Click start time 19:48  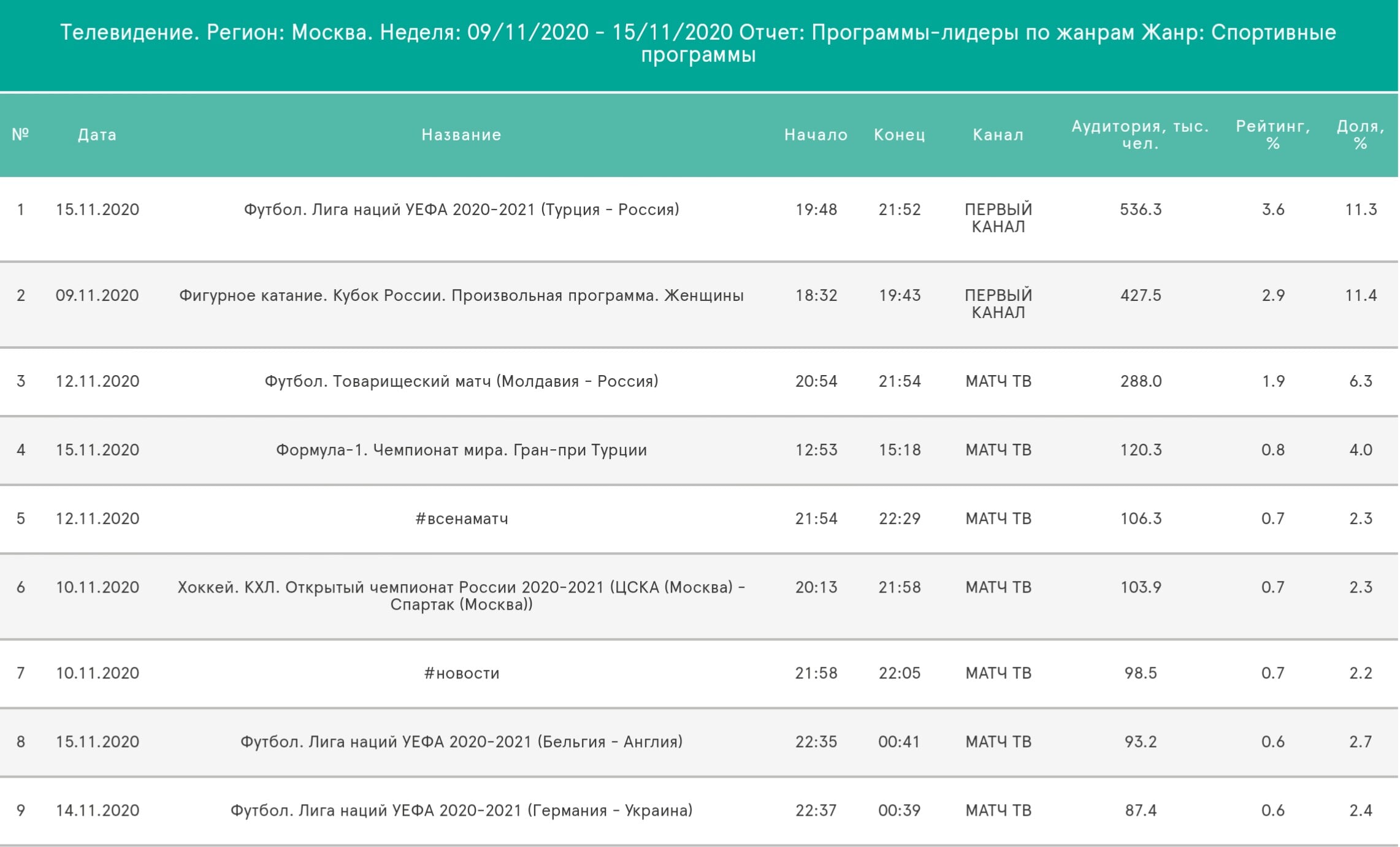click(816, 210)
